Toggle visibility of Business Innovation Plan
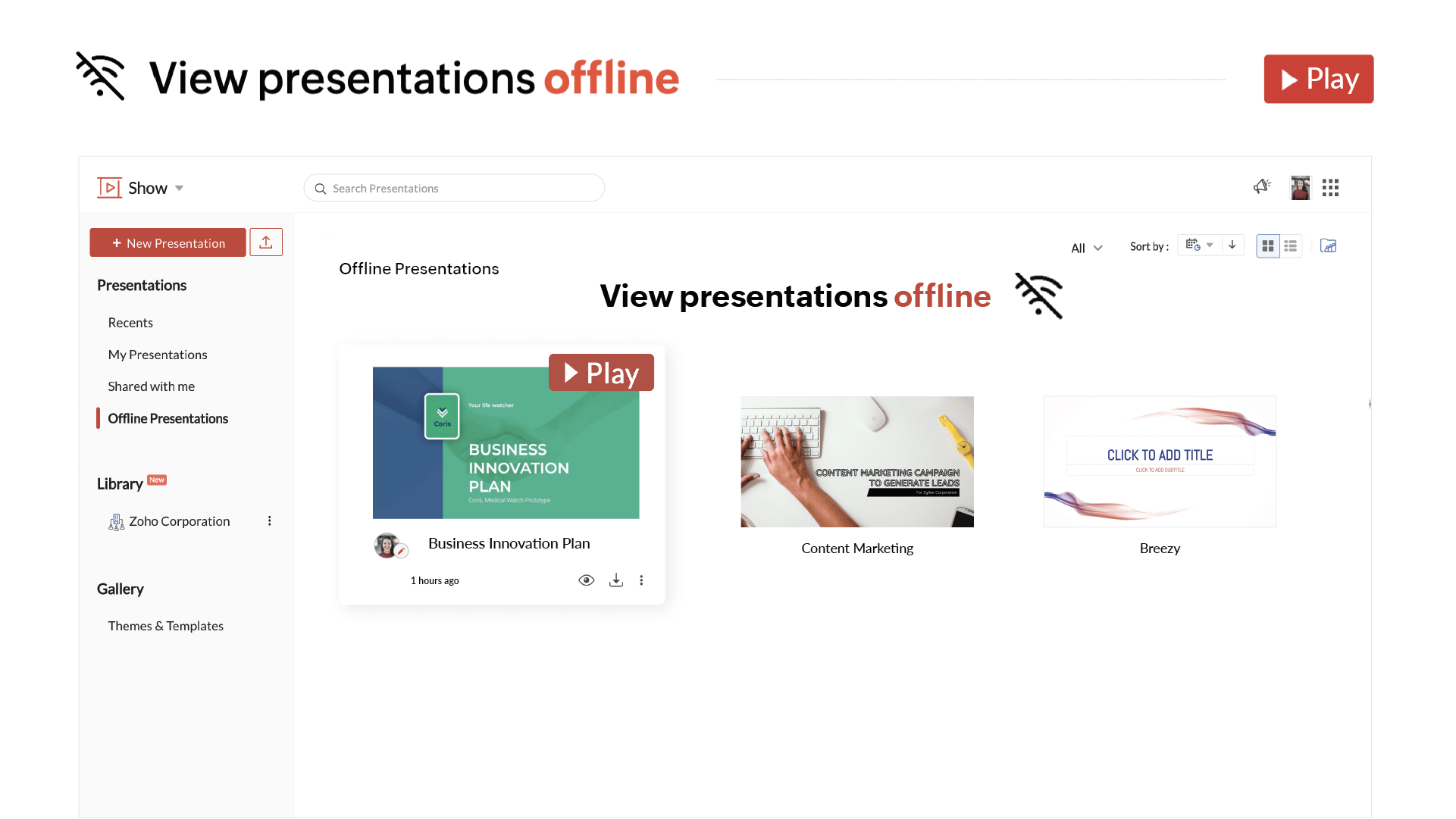1456x819 pixels. pos(586,579)
